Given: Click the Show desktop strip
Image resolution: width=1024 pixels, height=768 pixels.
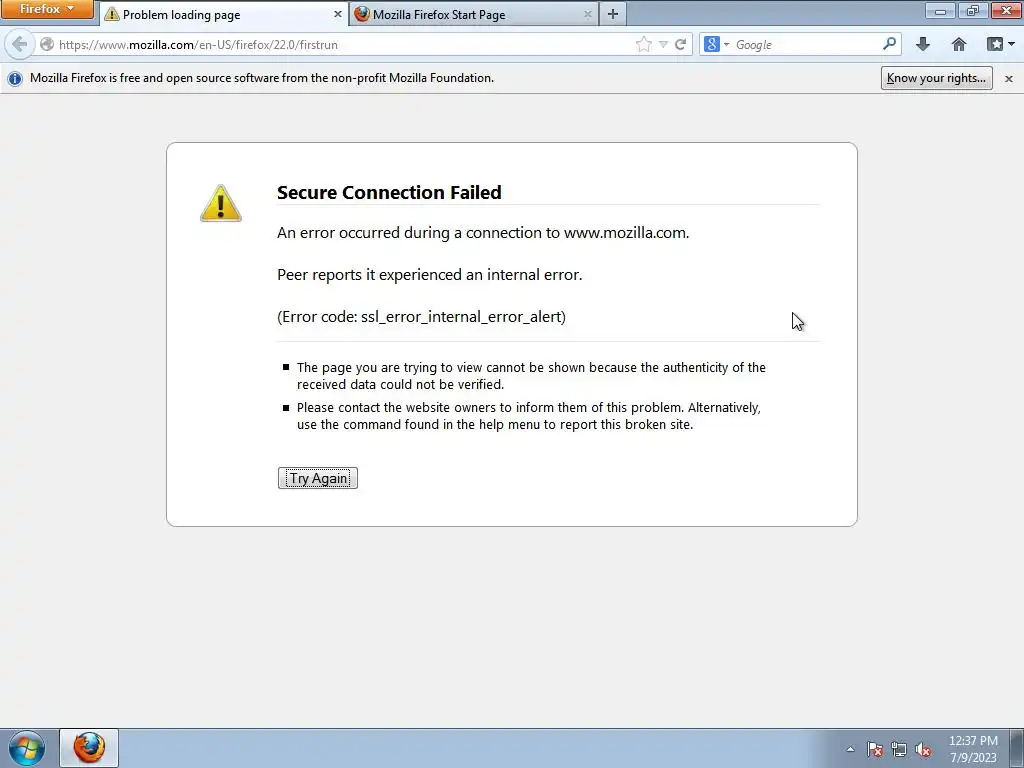Looking at the screenshot, I should click(1017, 748).
